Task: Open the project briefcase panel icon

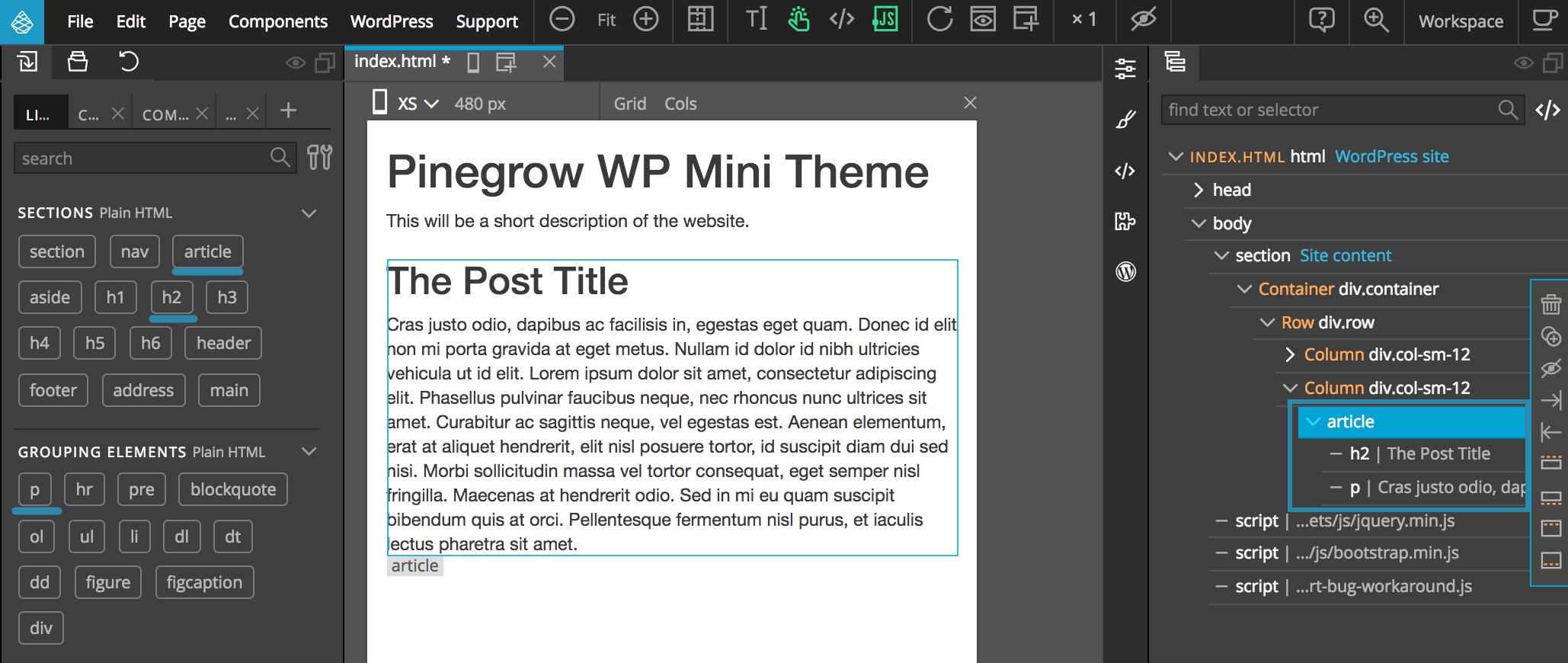Action: point(78,62)
